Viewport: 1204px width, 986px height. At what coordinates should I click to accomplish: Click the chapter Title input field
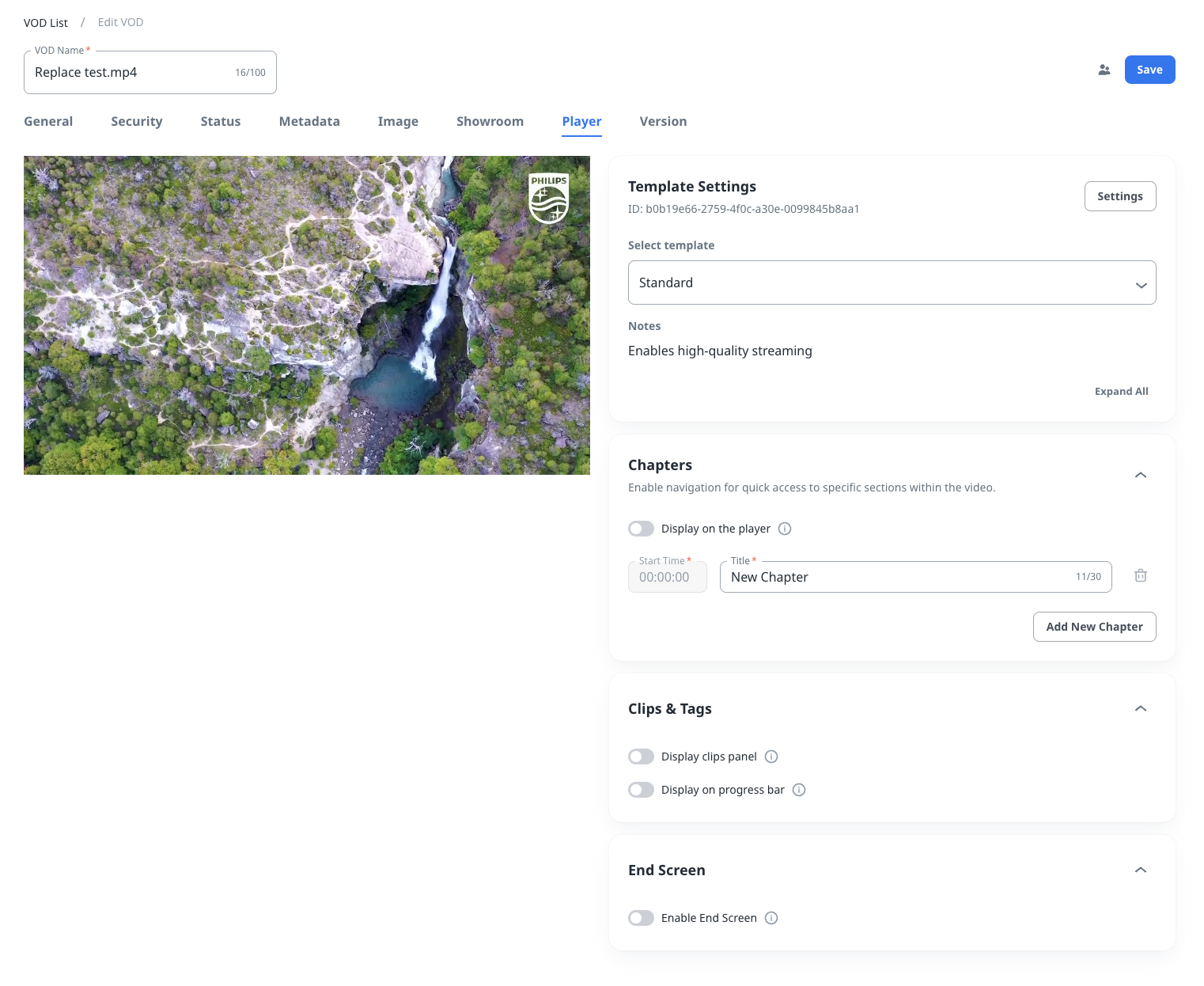tap(894, 577)
